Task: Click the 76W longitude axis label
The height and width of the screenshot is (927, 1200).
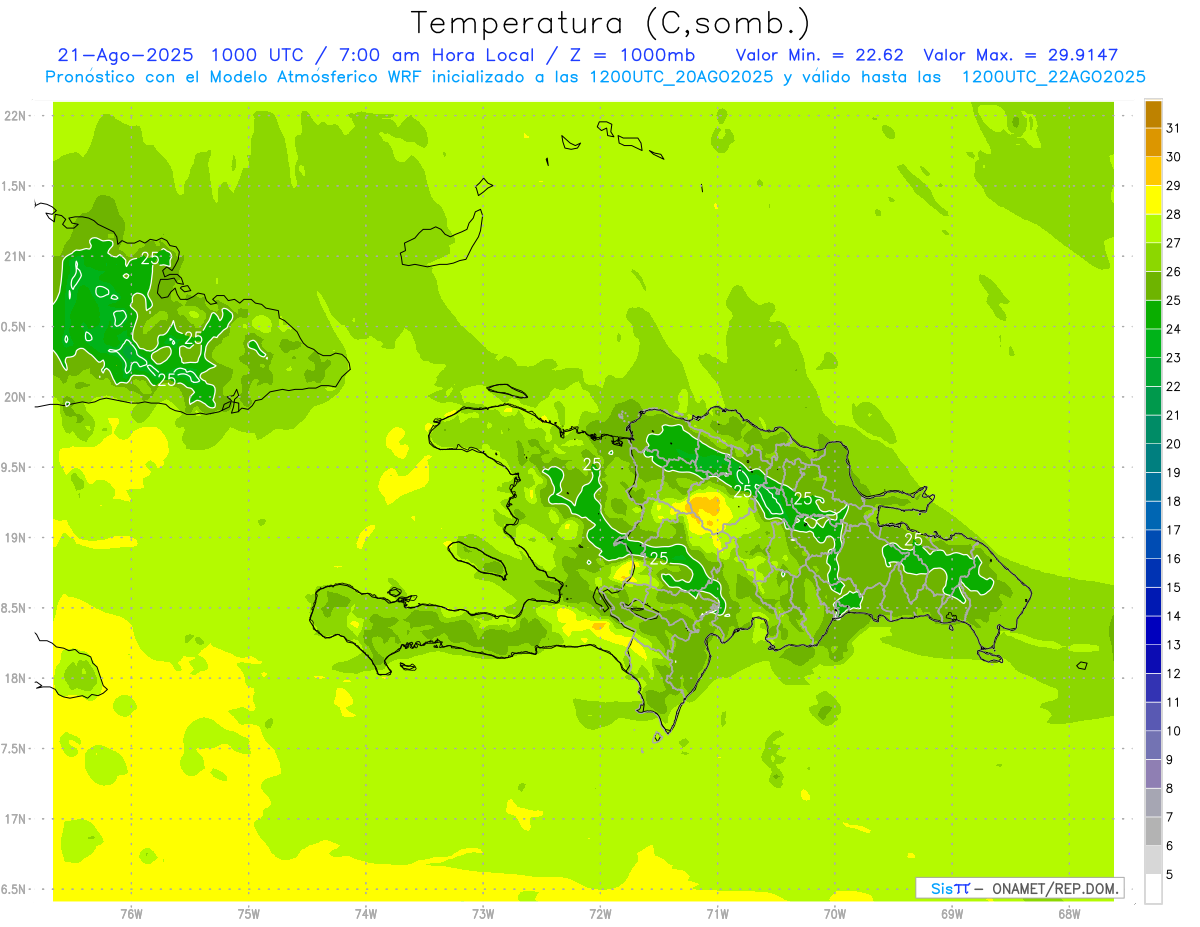Action: [131, 913]
